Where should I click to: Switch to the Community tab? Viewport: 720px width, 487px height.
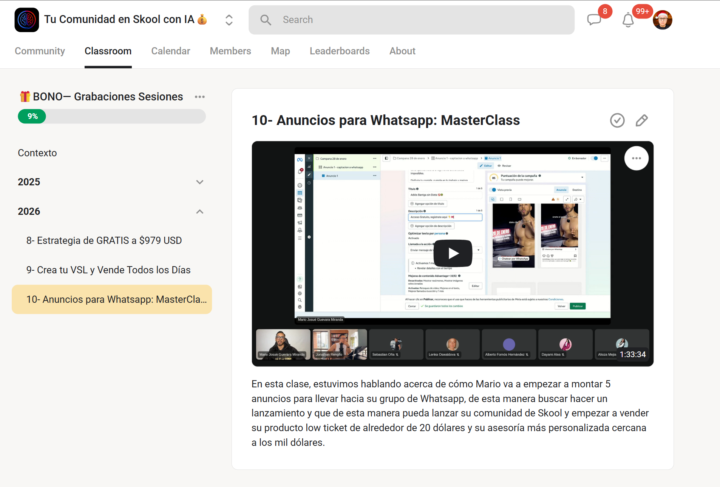pos(40,51)
